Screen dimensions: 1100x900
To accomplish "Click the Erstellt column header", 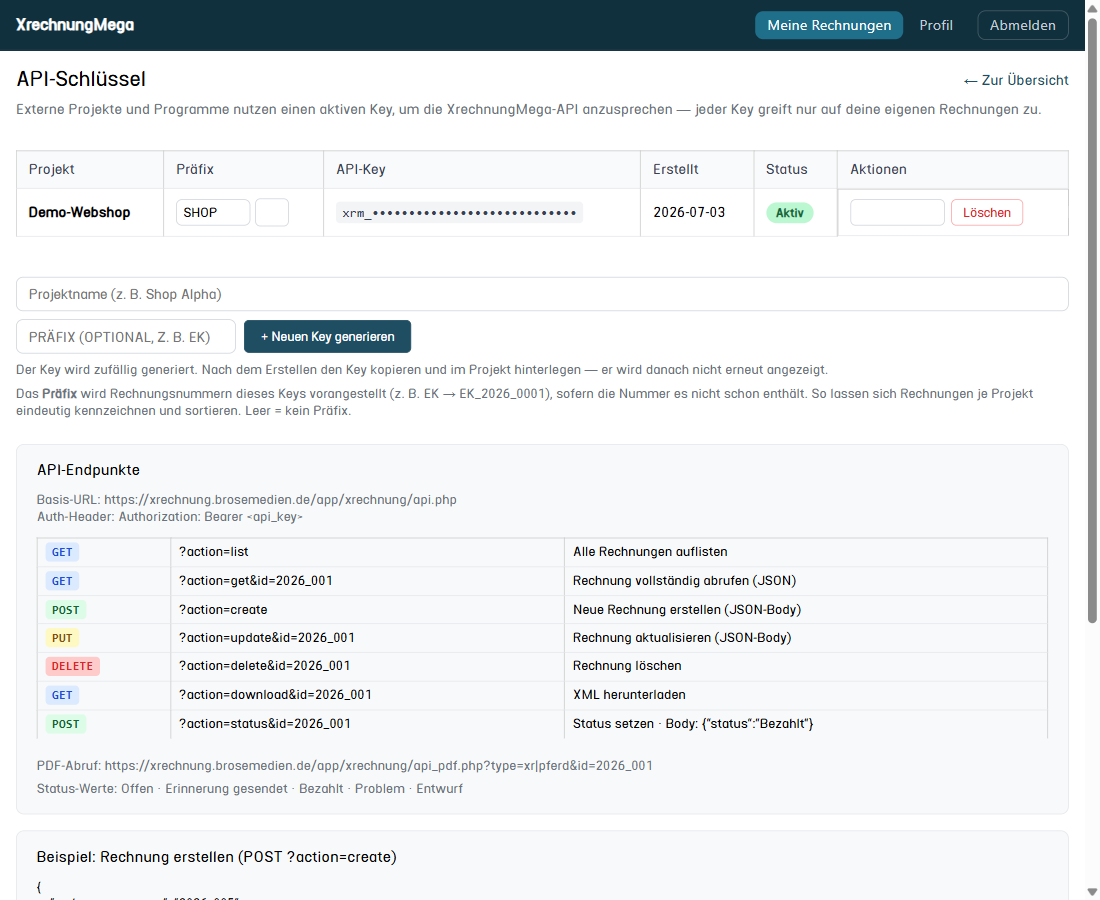I will click(x=676, y=169).
